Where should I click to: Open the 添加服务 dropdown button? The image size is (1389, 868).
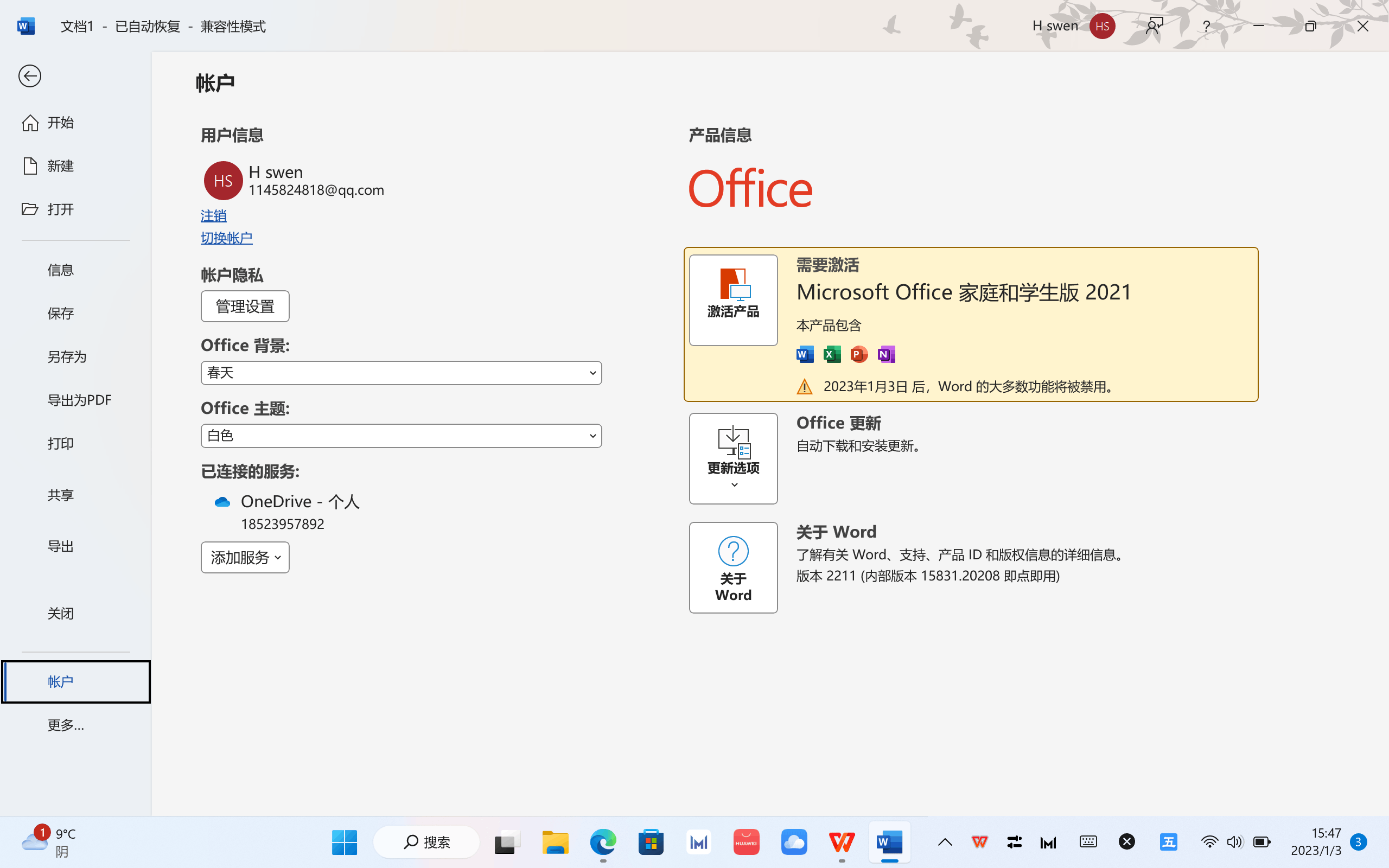coord(245,558)
